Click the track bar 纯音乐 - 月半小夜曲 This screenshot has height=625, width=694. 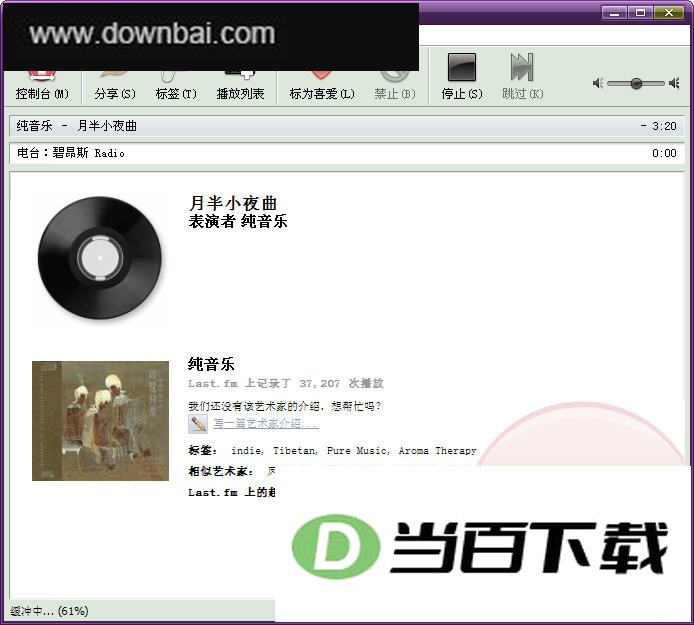[x=347, y=126]
